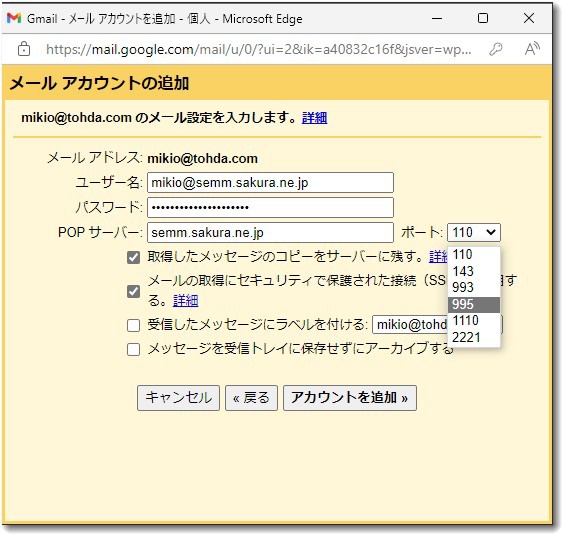Click the bold mikio@tohda.com address text

[203, 158]
